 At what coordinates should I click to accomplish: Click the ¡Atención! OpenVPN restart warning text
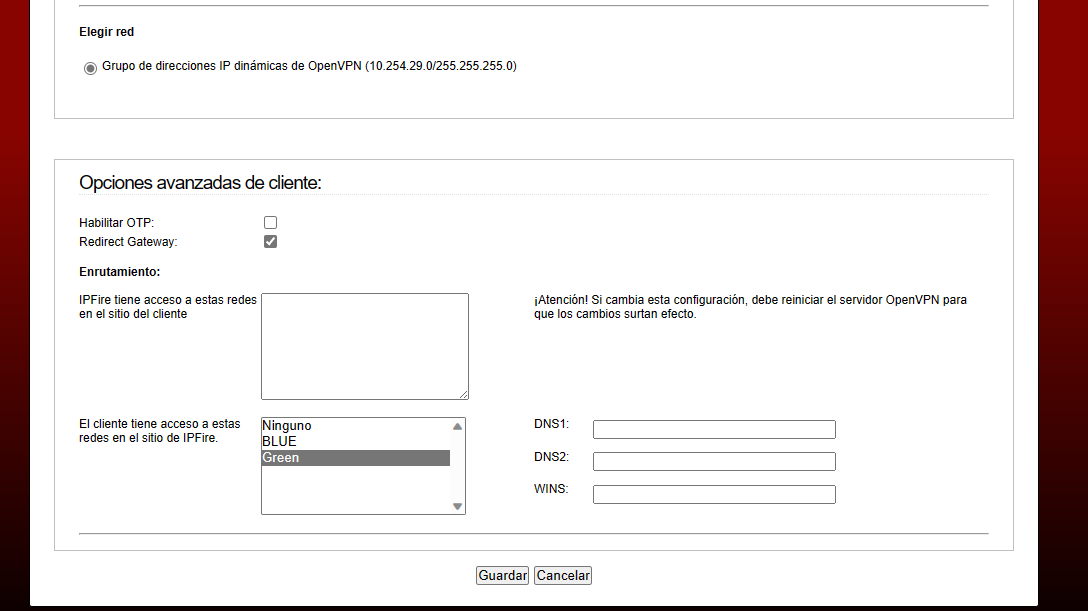tap(750, 307)
